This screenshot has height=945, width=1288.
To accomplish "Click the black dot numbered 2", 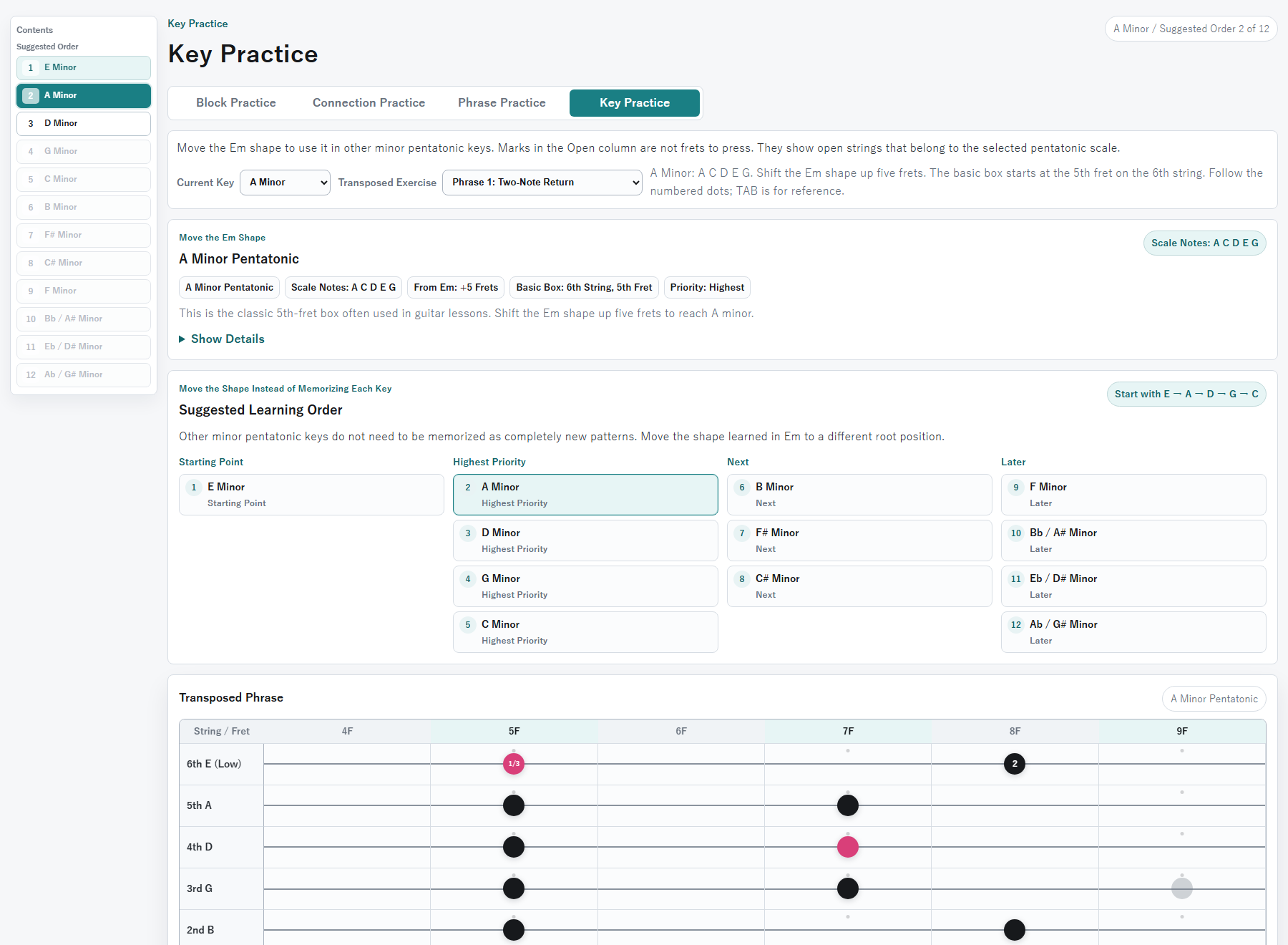I will [1015, 764].
